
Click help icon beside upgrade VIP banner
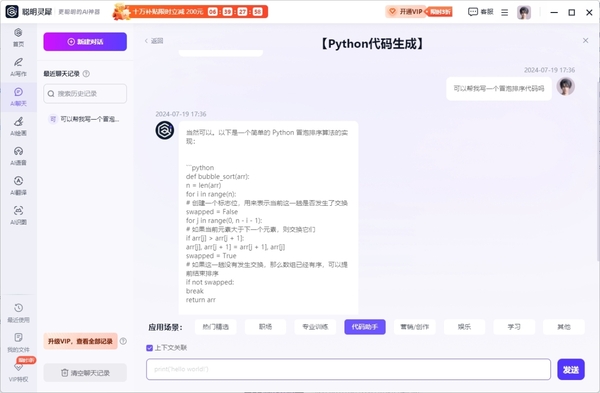tap(123, 341)
